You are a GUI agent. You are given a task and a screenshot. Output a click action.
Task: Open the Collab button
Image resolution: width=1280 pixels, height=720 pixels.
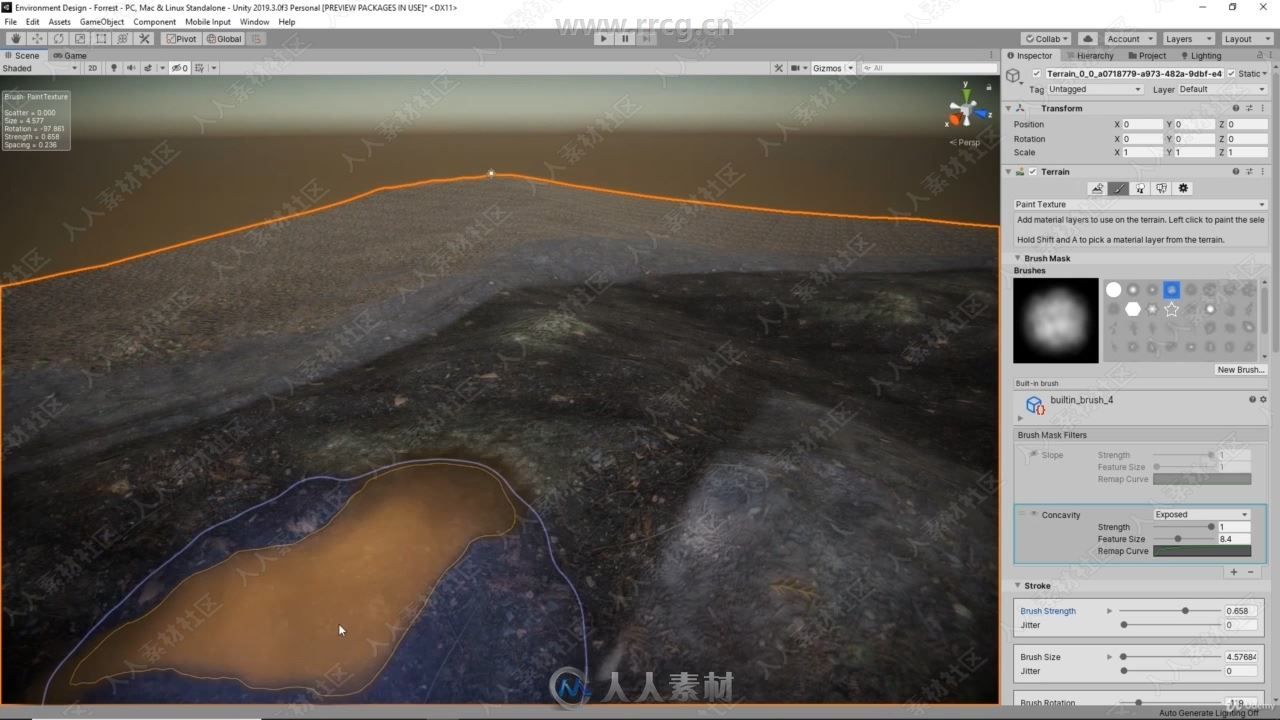coord(1046,39)
